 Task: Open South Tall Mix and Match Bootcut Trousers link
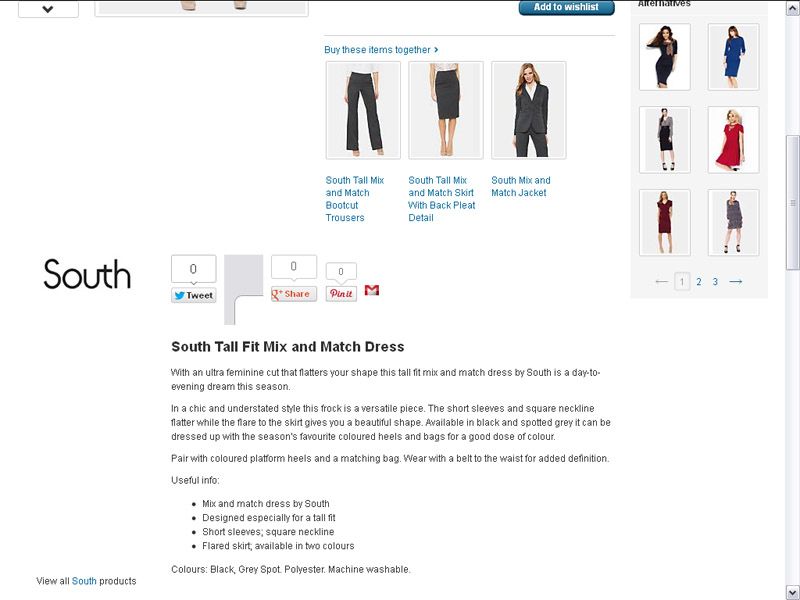tap(355, 199)
